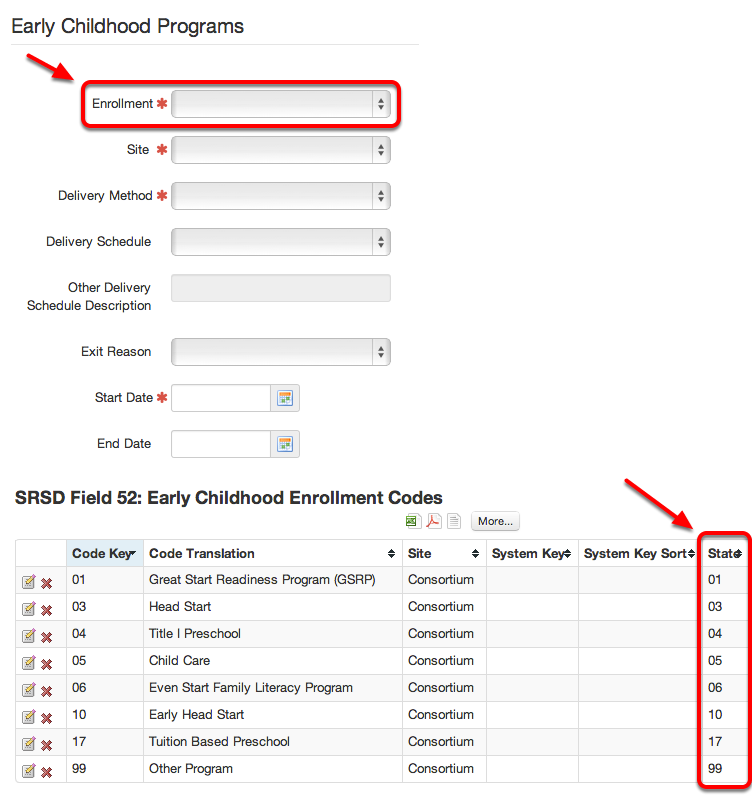Sort by the System Key column
Image resolution: width=752 pixels, height=795 pixels.
point(532,554)
